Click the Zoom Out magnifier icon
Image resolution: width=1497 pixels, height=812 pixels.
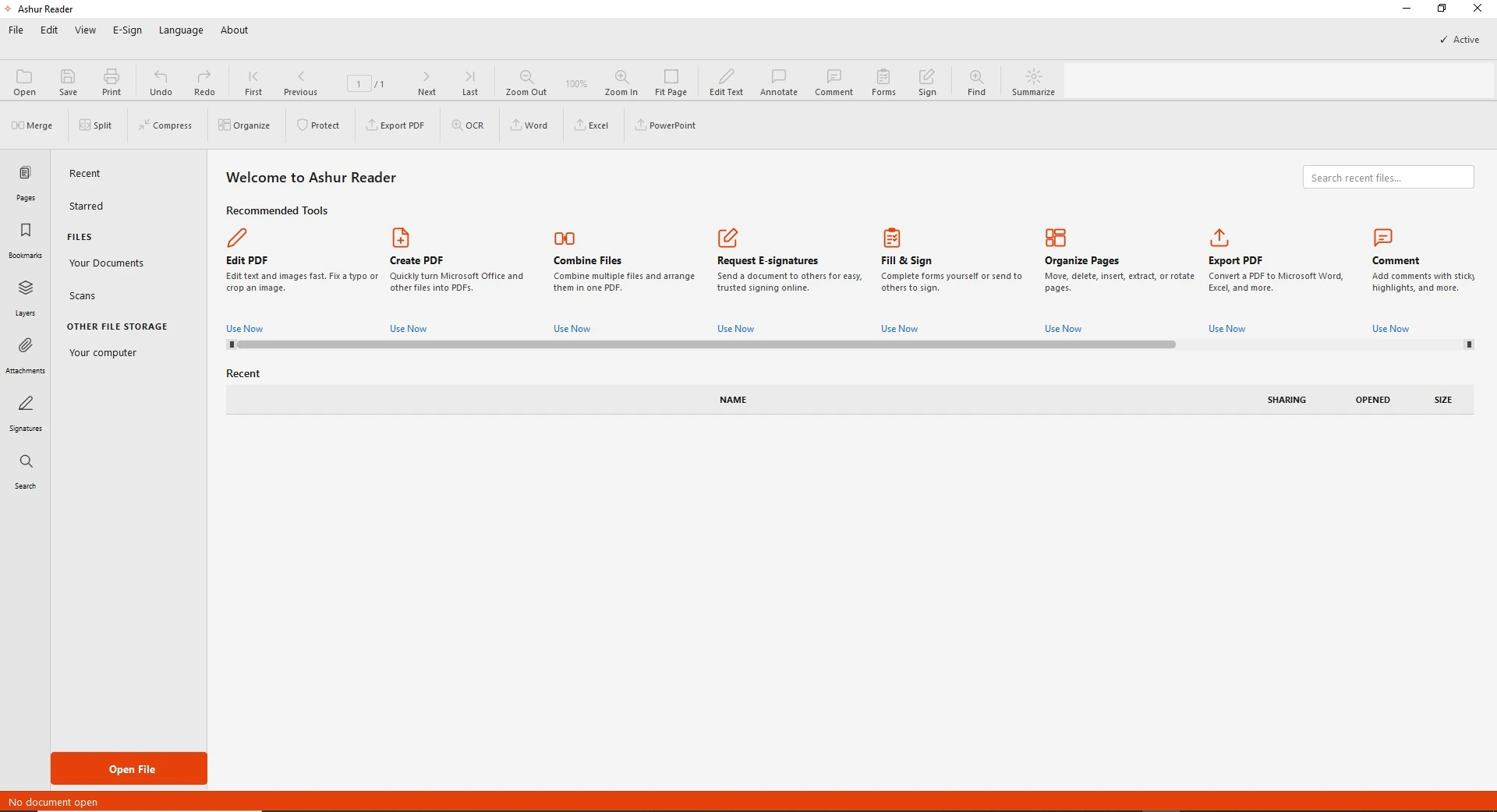(526, 76)
